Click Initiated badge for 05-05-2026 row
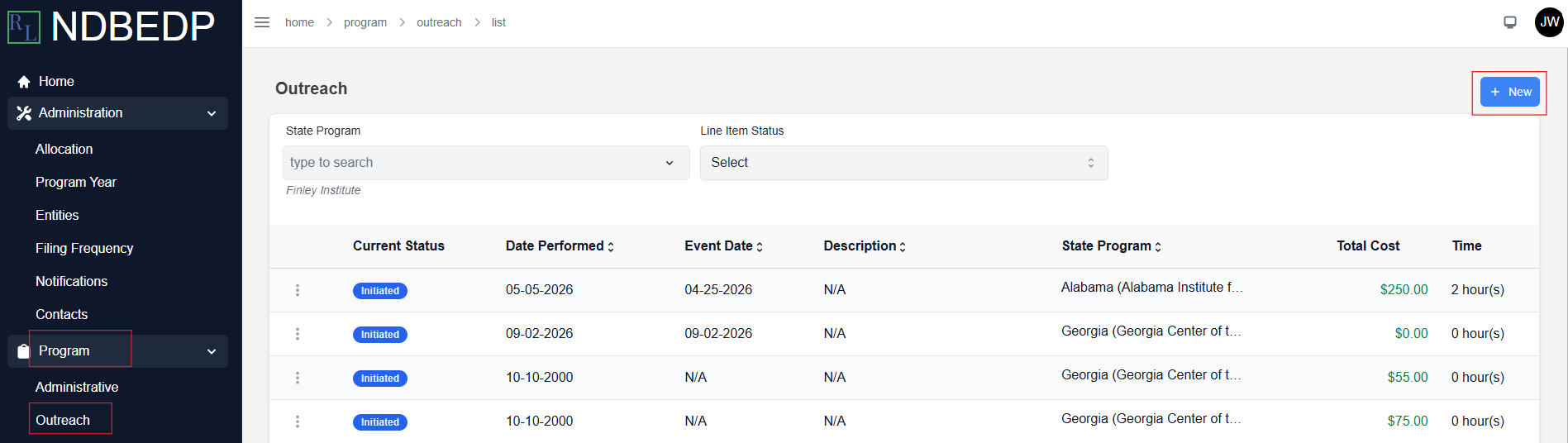1568x443 pixels. point(380,291)
